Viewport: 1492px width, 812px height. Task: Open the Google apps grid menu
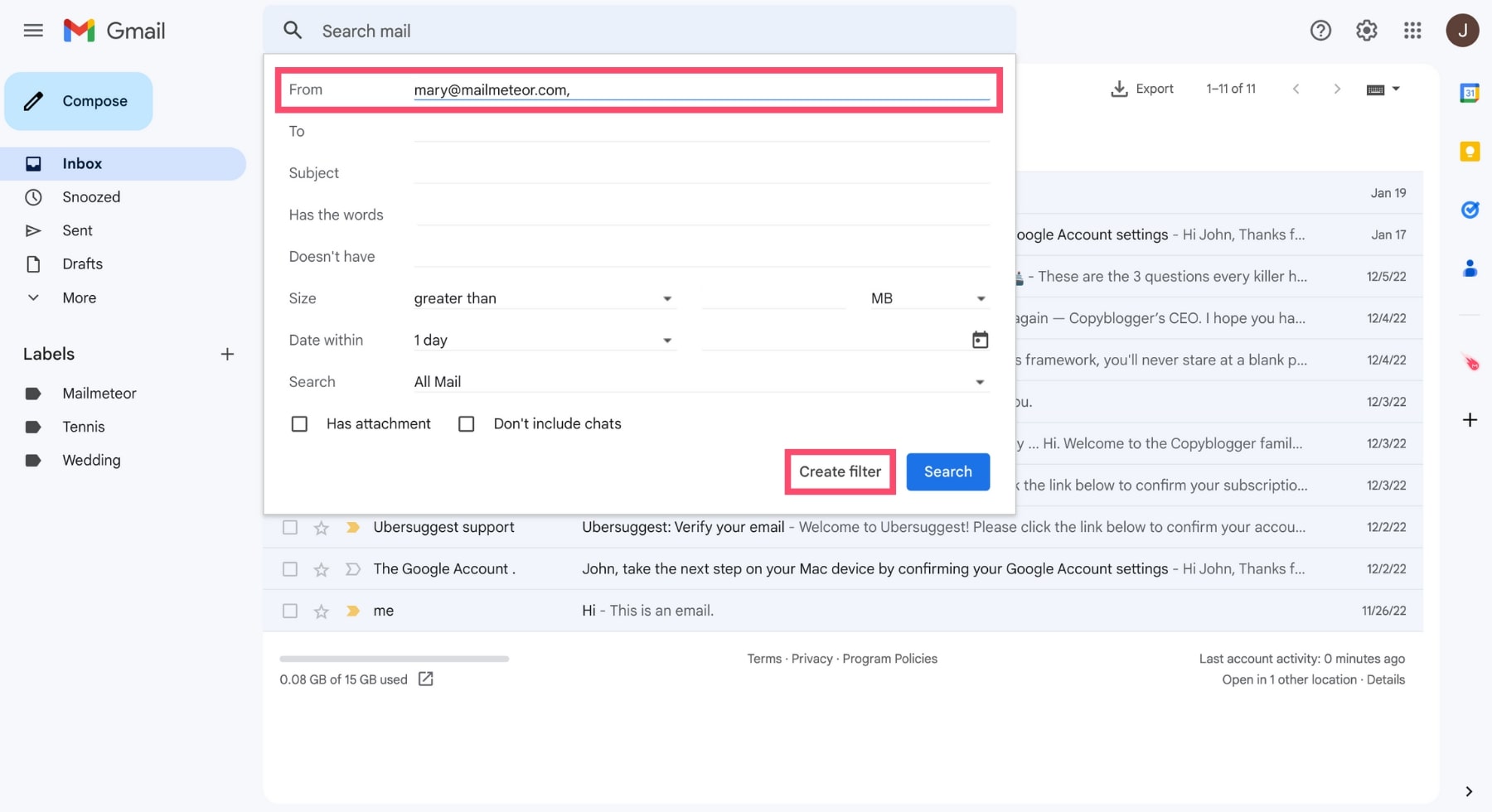point(1412,30)
